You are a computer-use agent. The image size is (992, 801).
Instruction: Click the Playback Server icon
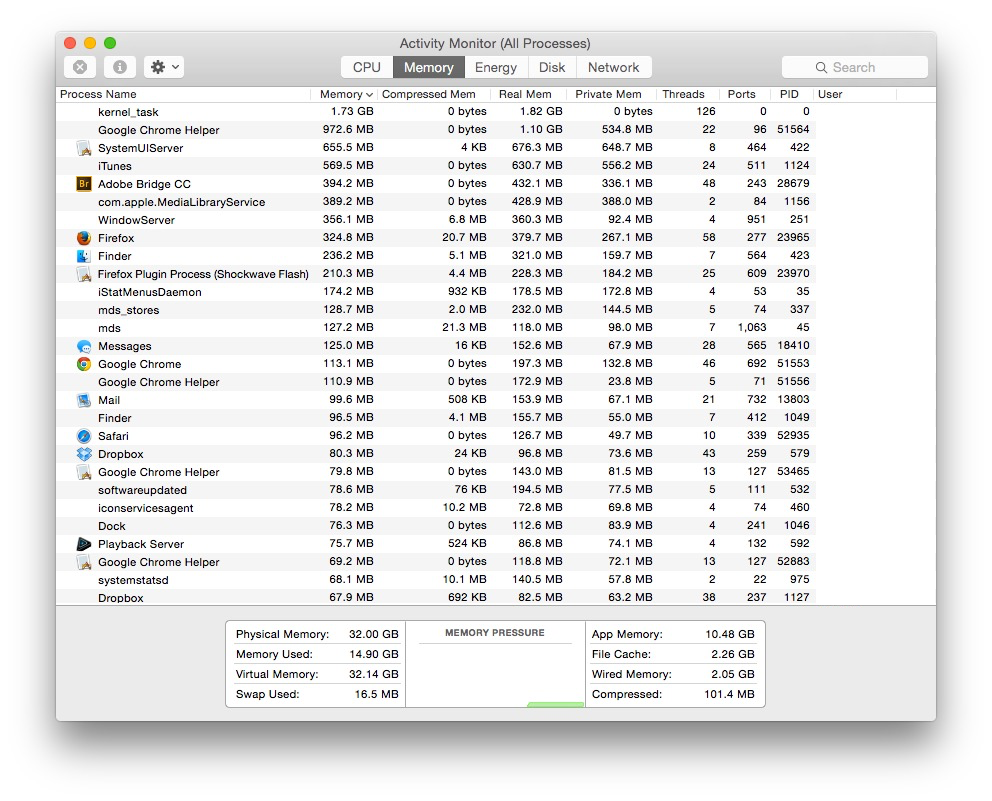84,544
